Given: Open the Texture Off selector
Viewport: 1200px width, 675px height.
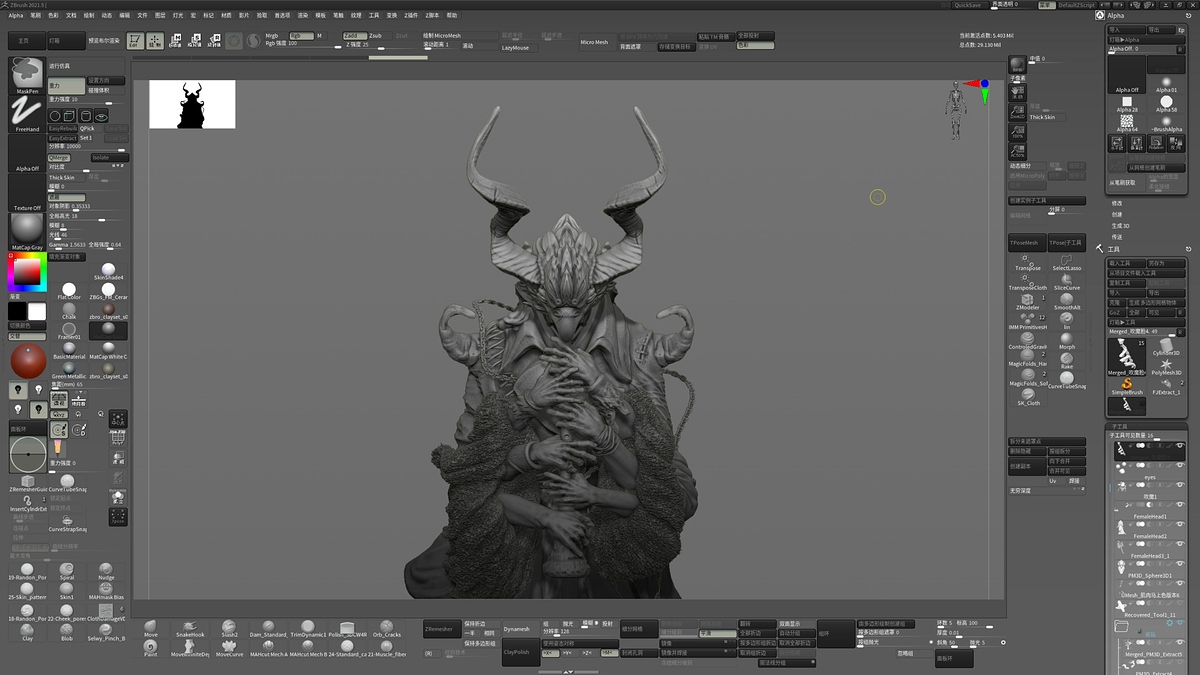Looking at the screenshot, I should [x=27, y=193].
